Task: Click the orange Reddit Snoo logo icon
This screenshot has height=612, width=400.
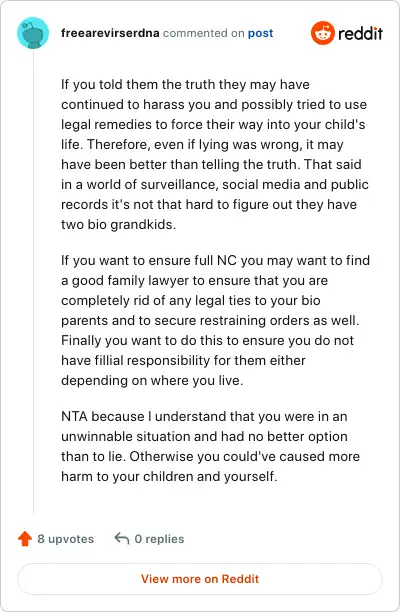Action: coord(323,33)
